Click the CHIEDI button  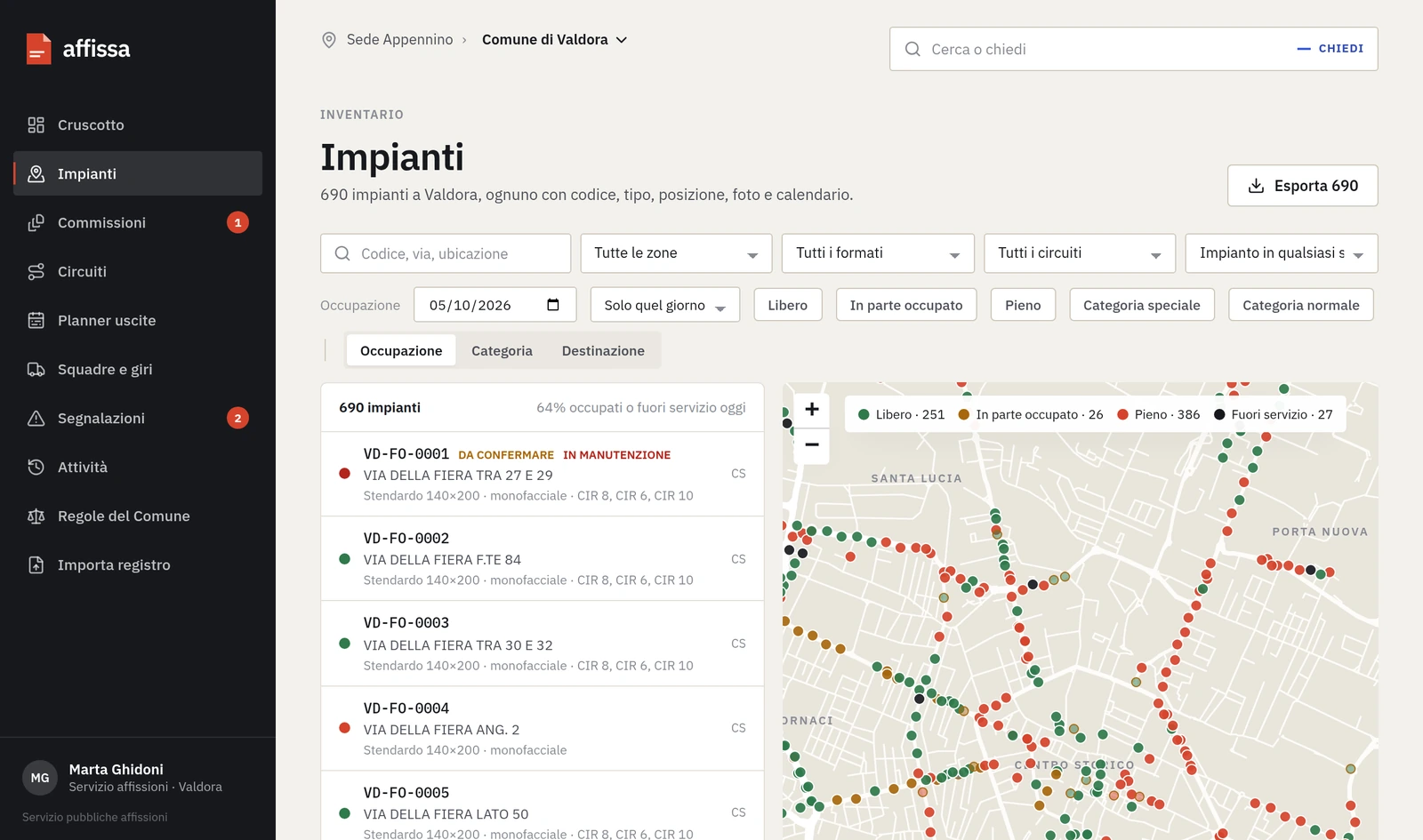pos(1331,49)
